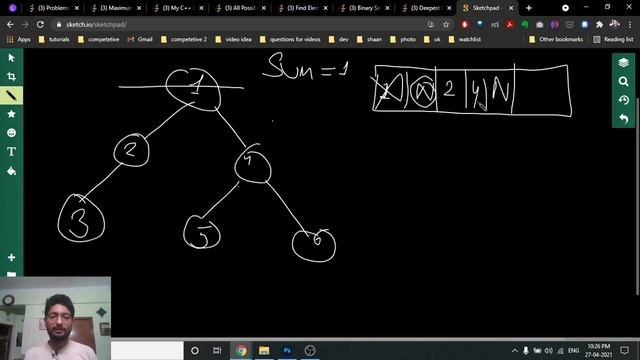Open the smiley clipart tool
640x360 pixels.
coord(11,133)
